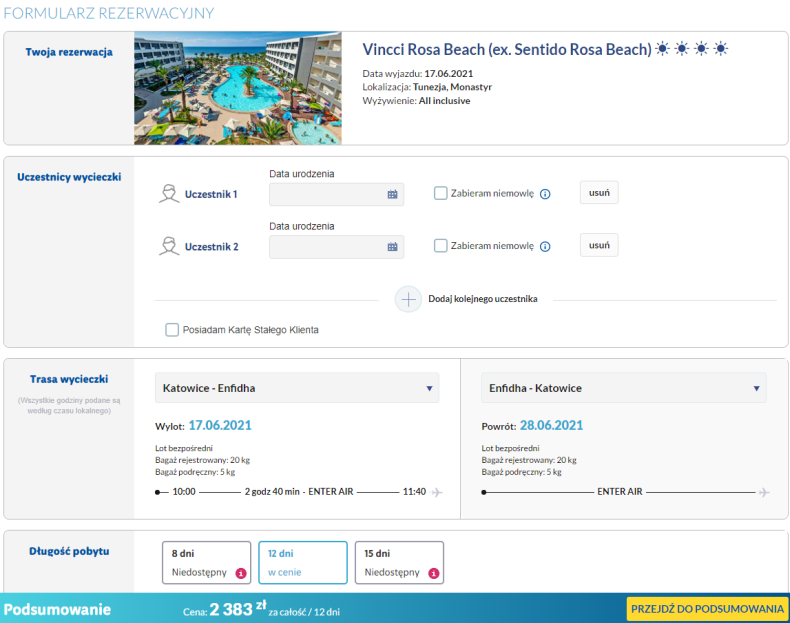Click the Uczestnik 1 person avatar icon

[169, 194]
